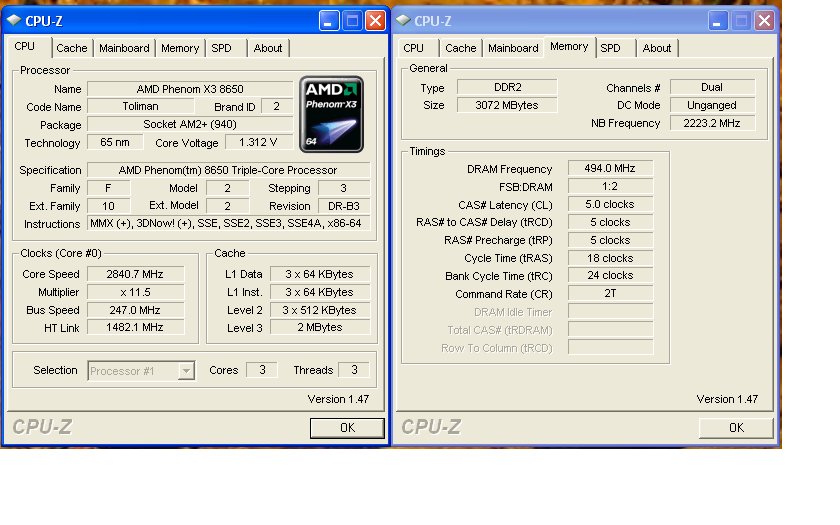840x525 pixels.
Task: Minimize the left CPU-Z window
Action: (329, 21)
